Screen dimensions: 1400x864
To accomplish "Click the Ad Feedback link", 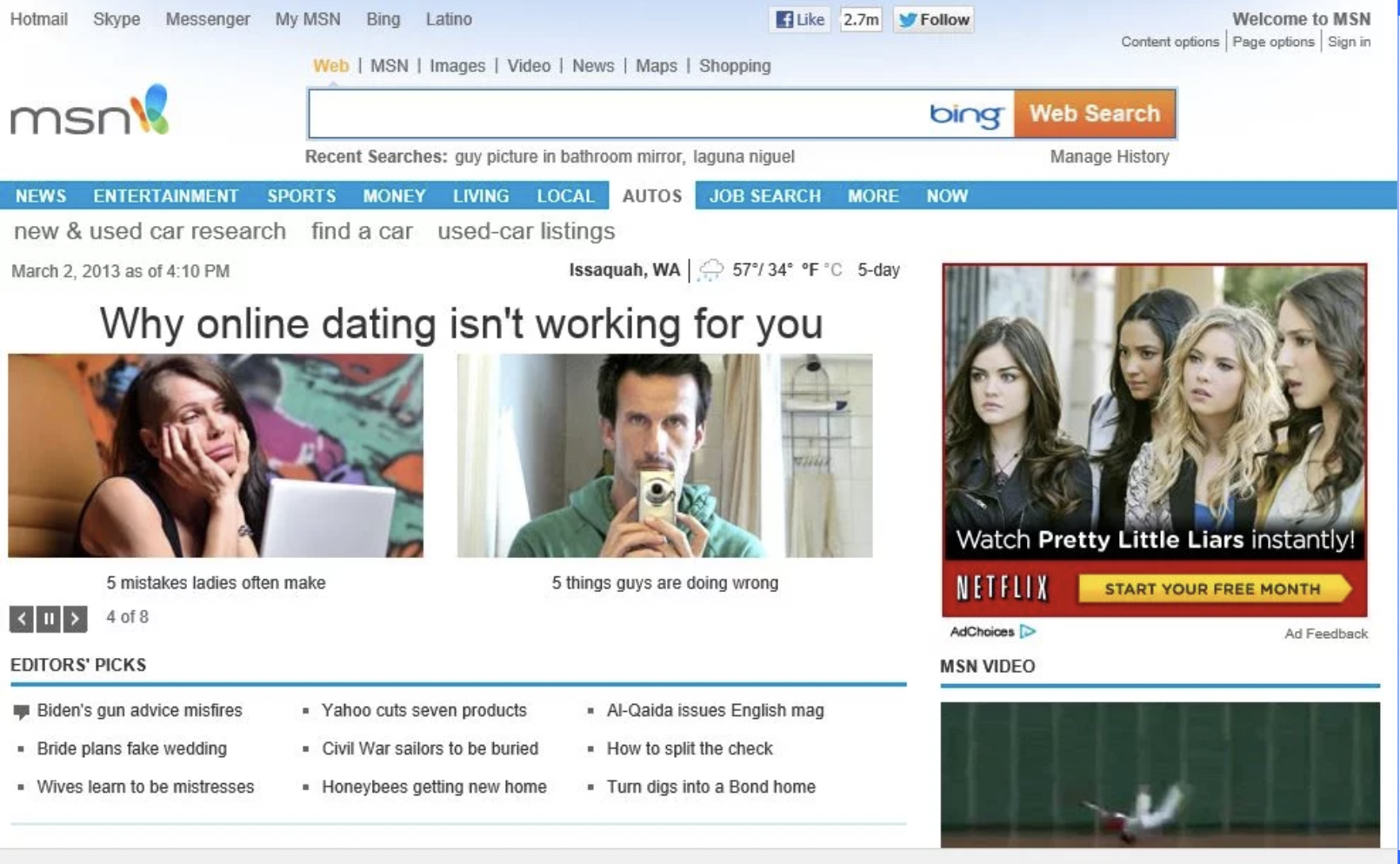I will click(1326, 634).
